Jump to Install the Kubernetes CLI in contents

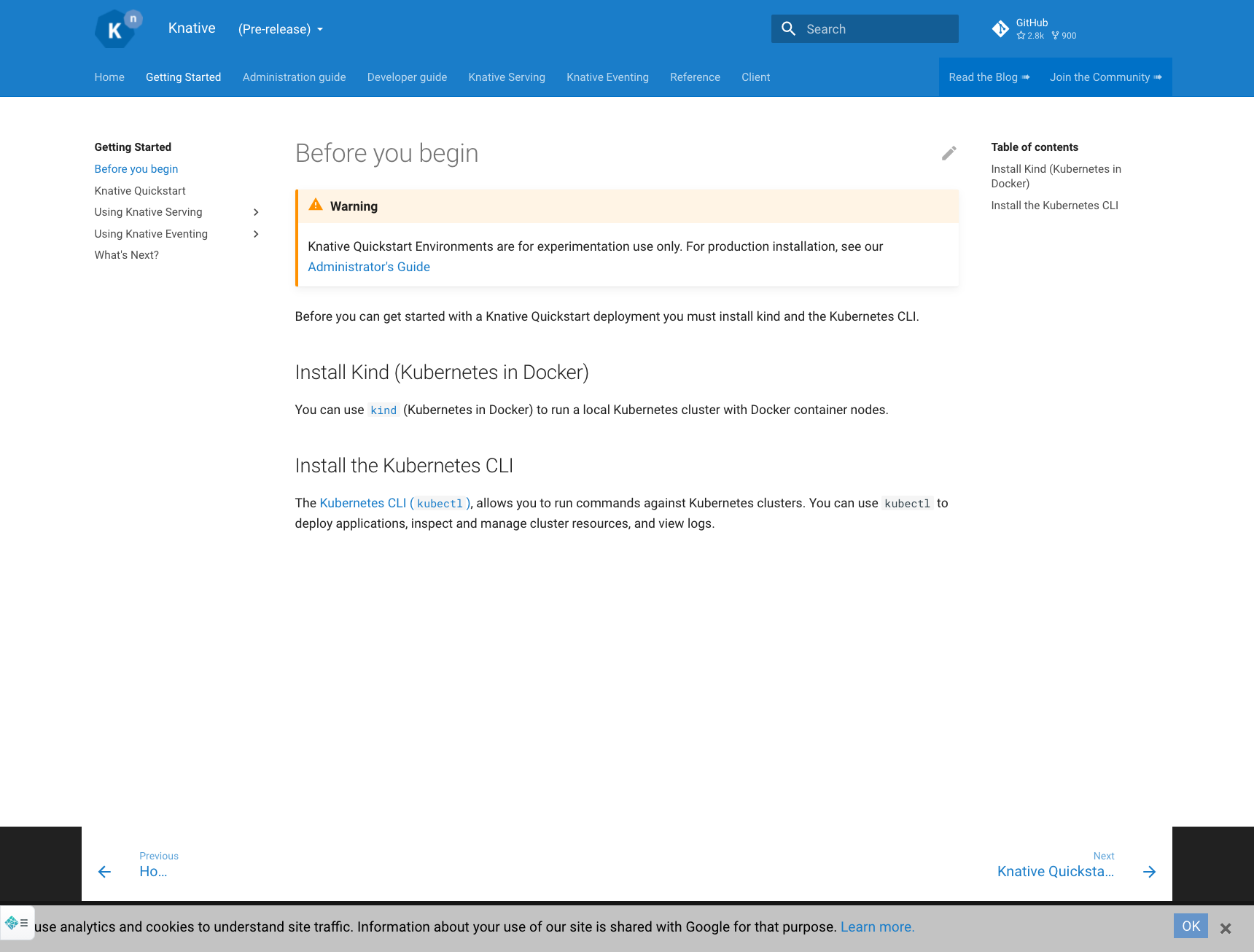click(x=1054, y=206)
